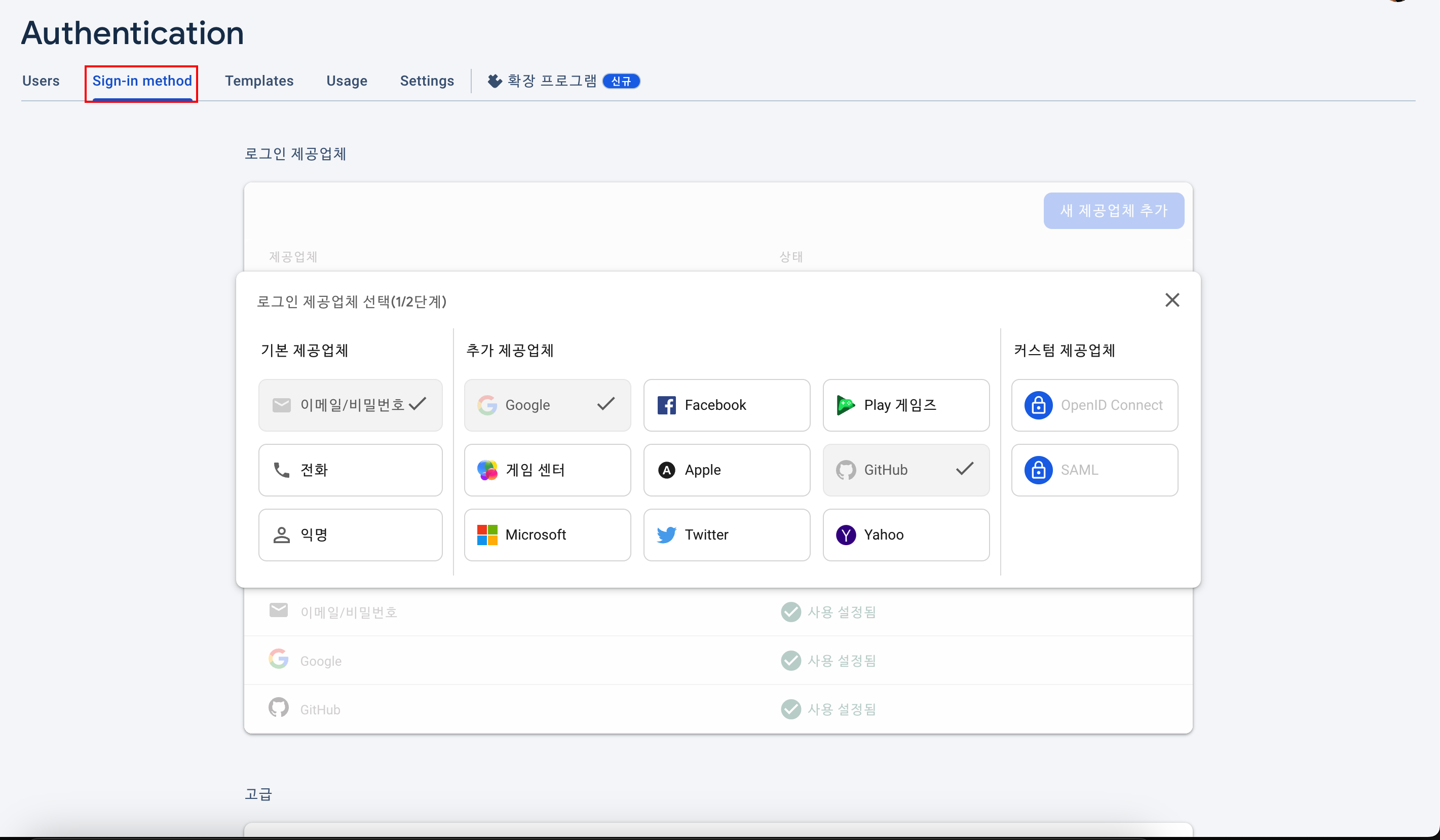The height and width of the screenshot is (840, 1440).
Task: Click the OpenID Connect custom provider
Action: [1094, 405]
